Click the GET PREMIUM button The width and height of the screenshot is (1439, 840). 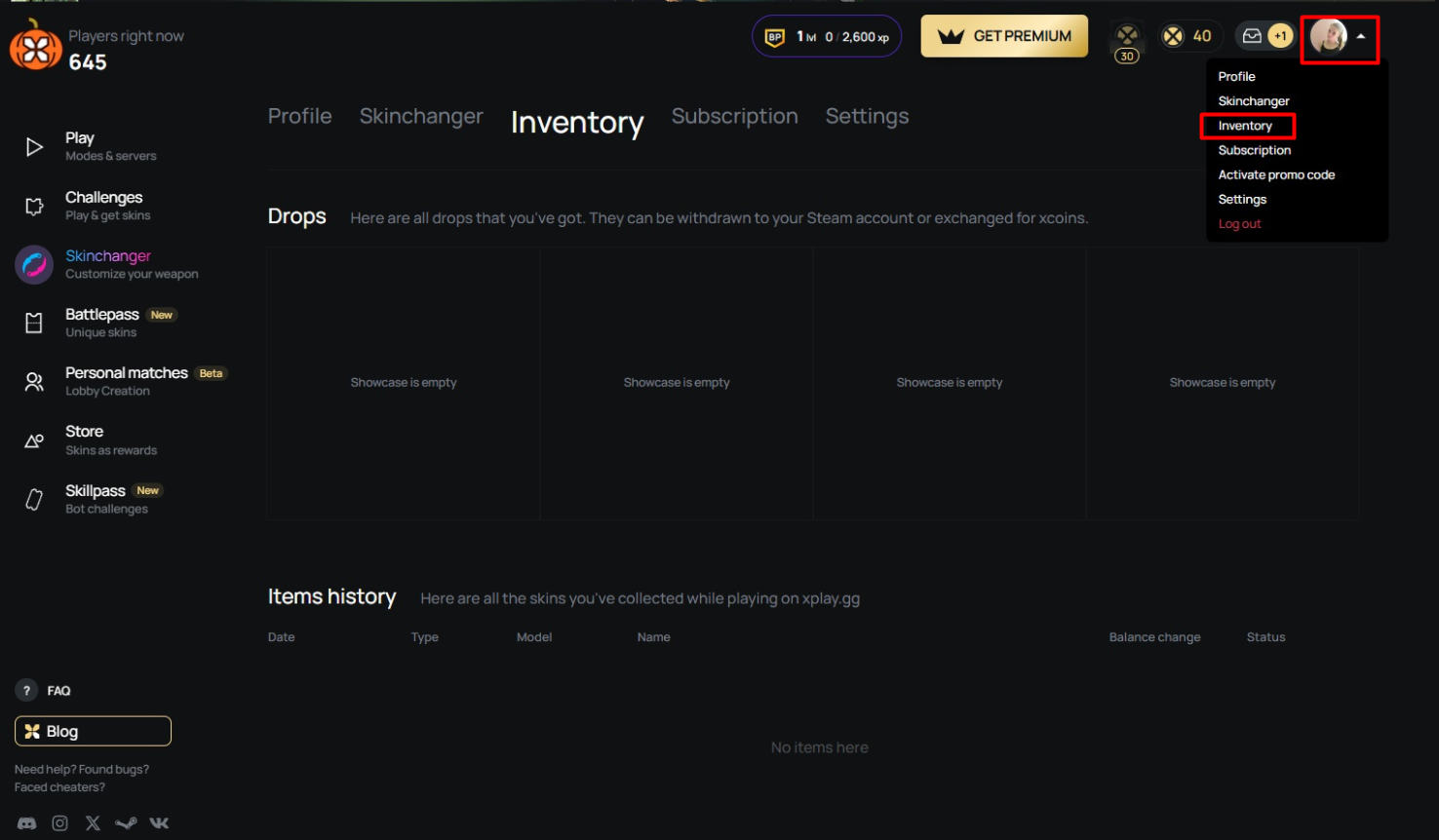(x=1004, y=36)
